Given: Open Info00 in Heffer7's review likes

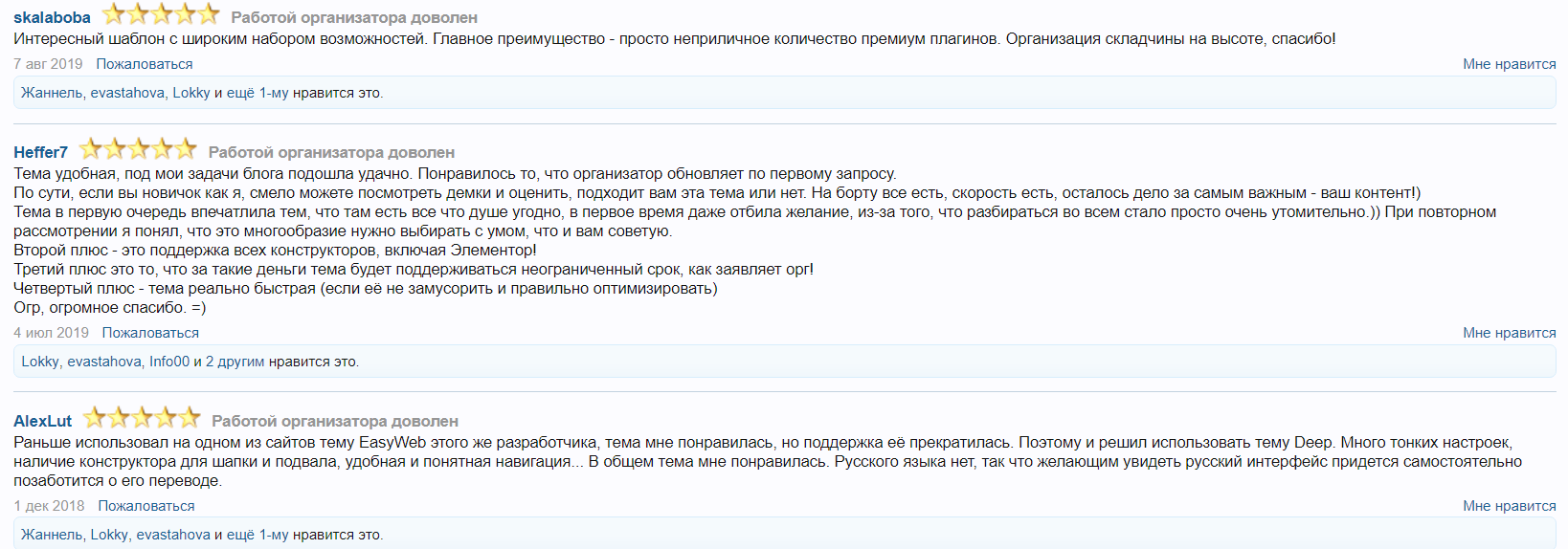Looking at the screenshot, I should pos(169,362).
